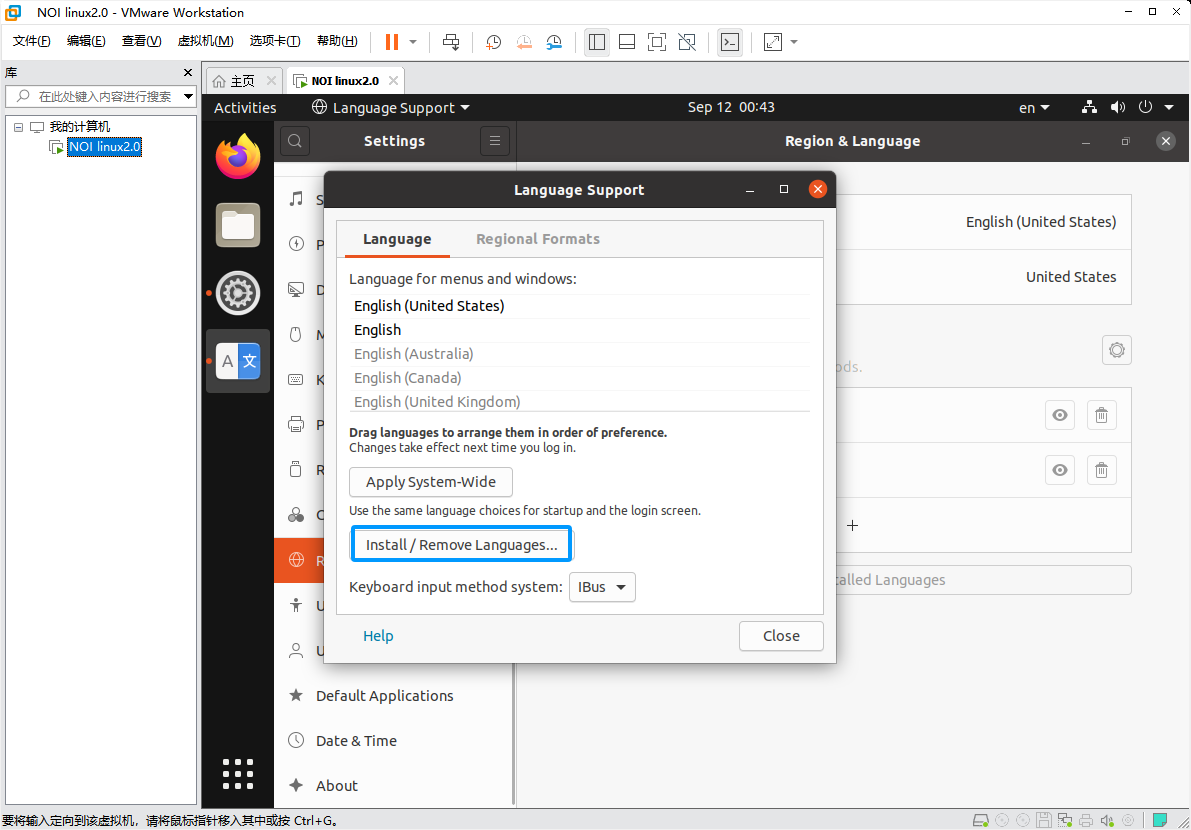Click the Apply System-Wide button
The height and width of the screenshot is (830, 1191).
tap(431, 482)
